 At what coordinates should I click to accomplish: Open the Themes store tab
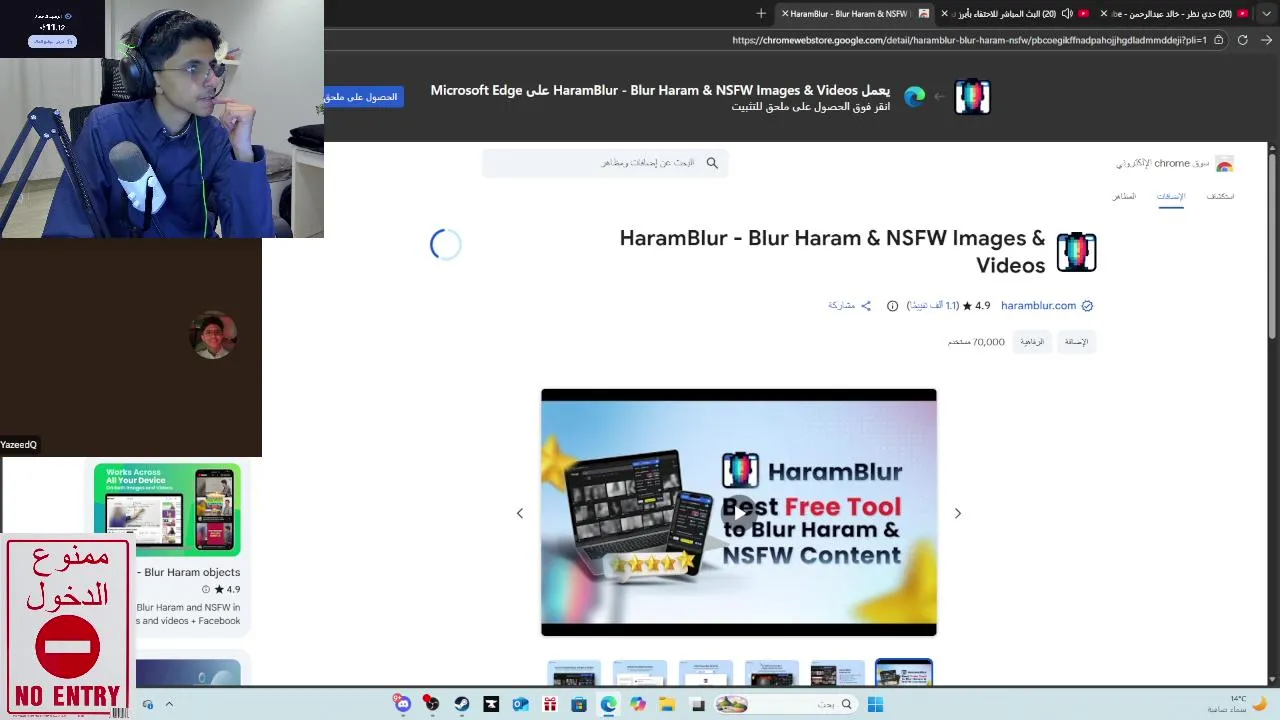1124,196
